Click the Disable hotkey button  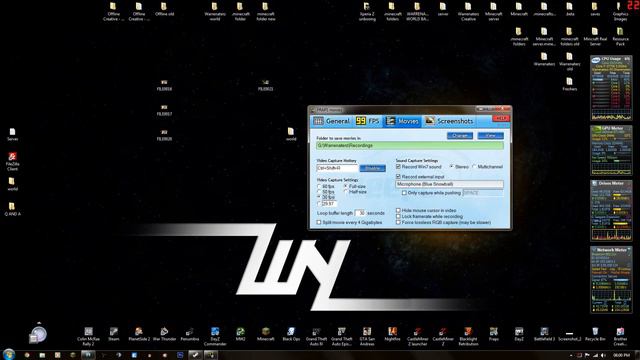tap(372, 168)
